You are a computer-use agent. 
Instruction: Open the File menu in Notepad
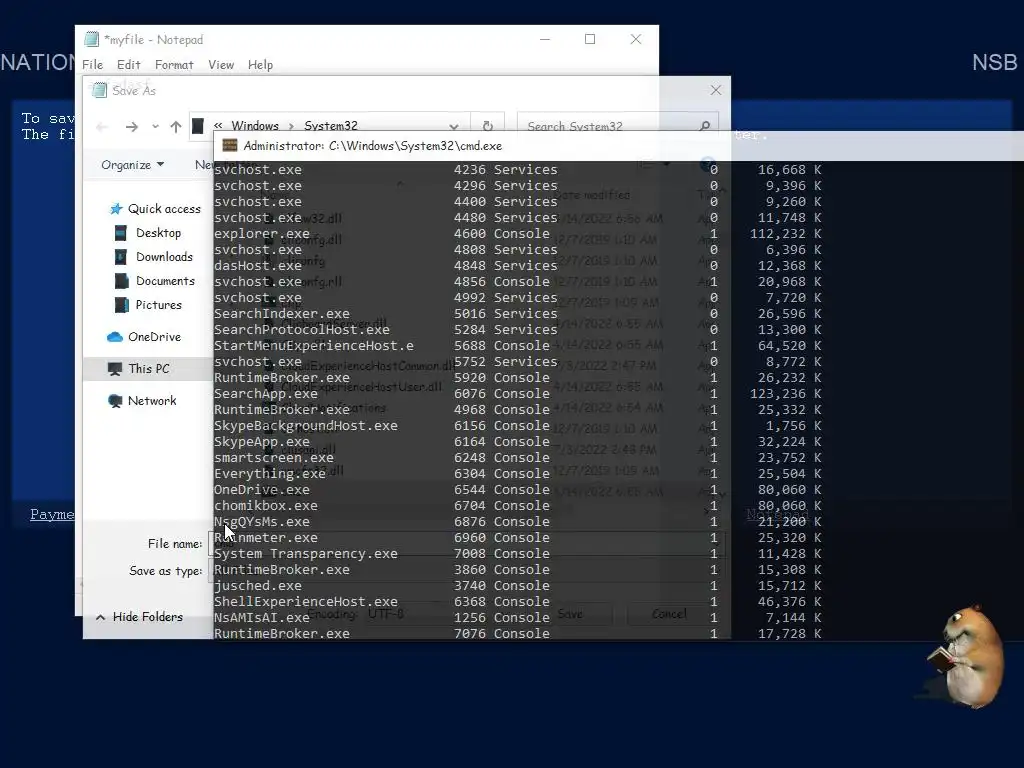pyautogui.click(x=92, y=65)
